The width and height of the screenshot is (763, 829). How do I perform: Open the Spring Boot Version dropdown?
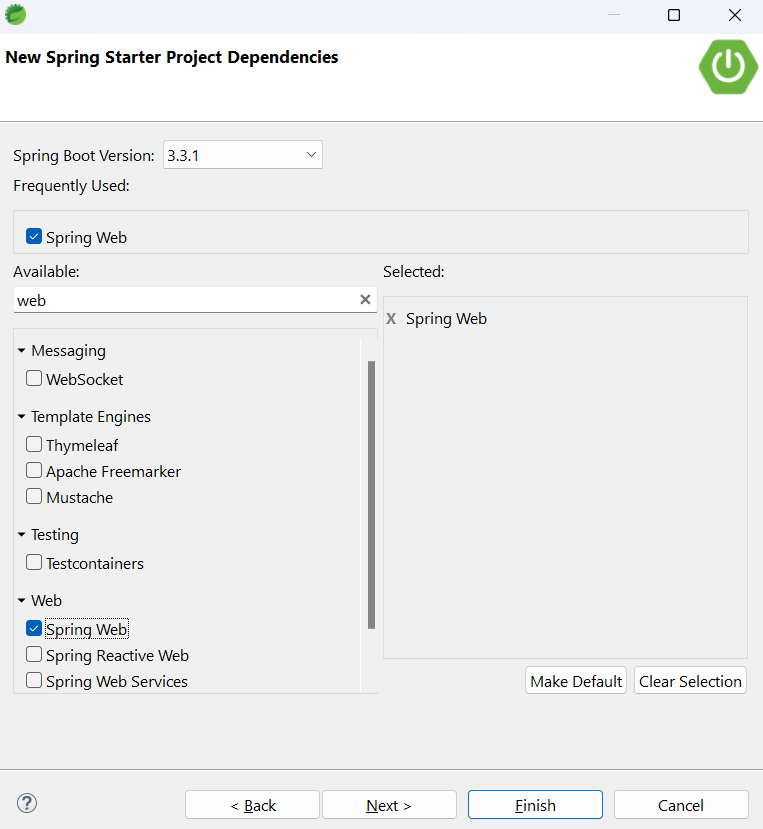coord(243,155)
